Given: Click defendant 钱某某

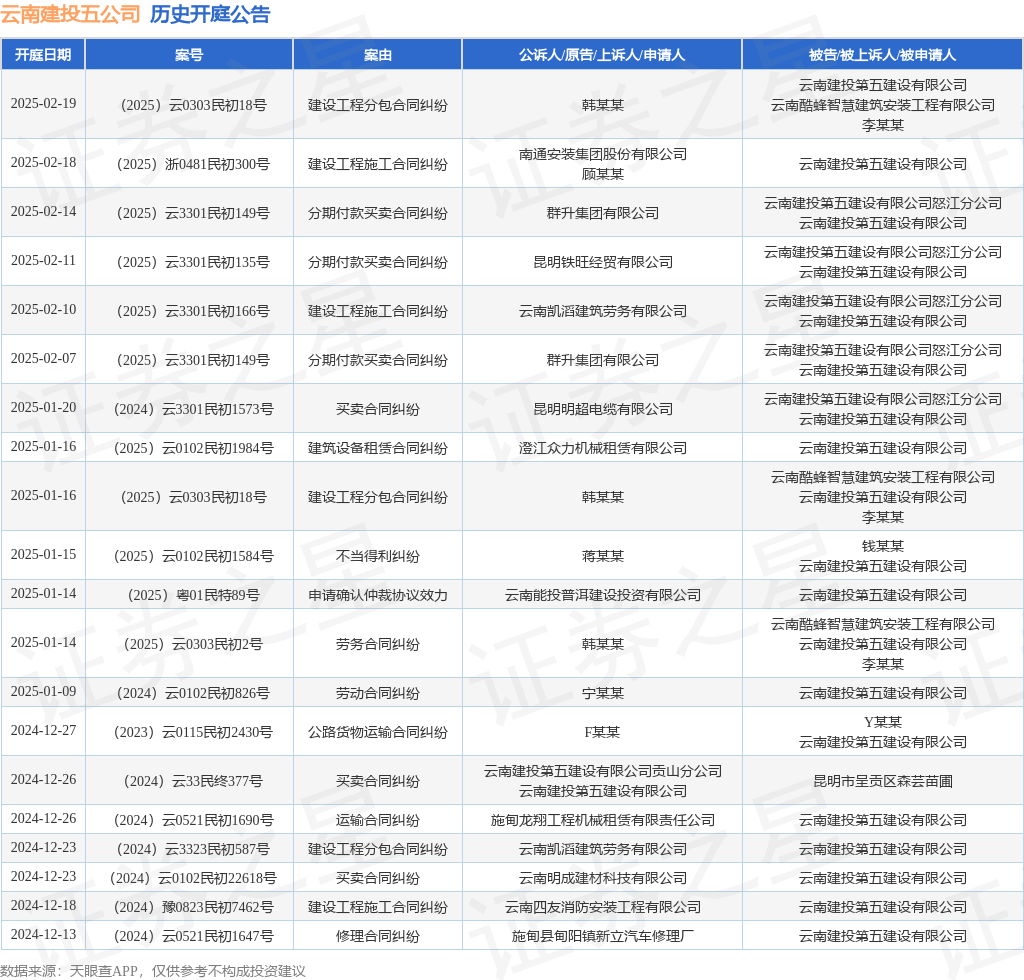Looking at the screenshot, I should (882, 546).
